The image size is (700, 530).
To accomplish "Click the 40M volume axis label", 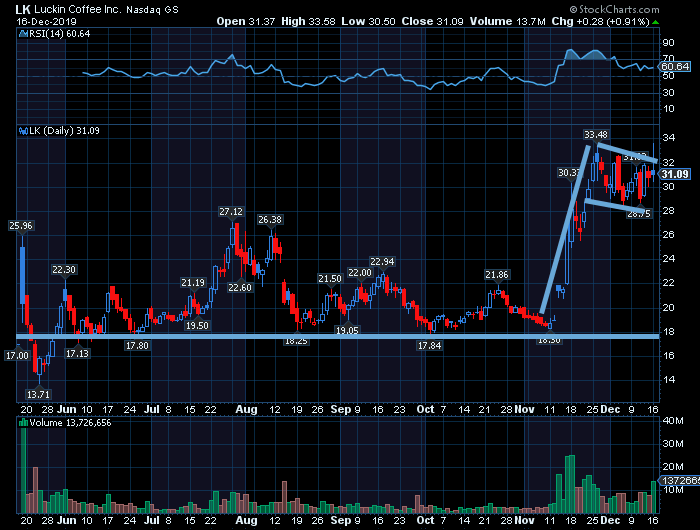I will tap(673, 421).
